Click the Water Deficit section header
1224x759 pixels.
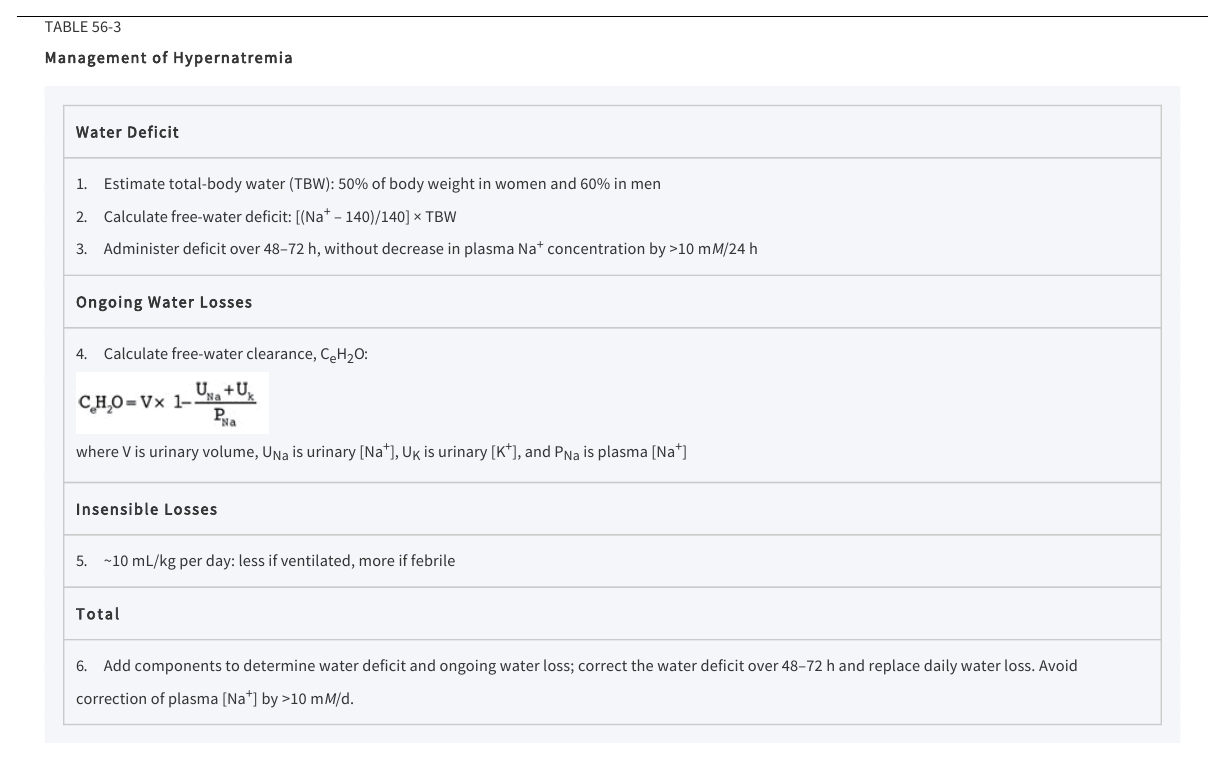(x=127, y=132)
